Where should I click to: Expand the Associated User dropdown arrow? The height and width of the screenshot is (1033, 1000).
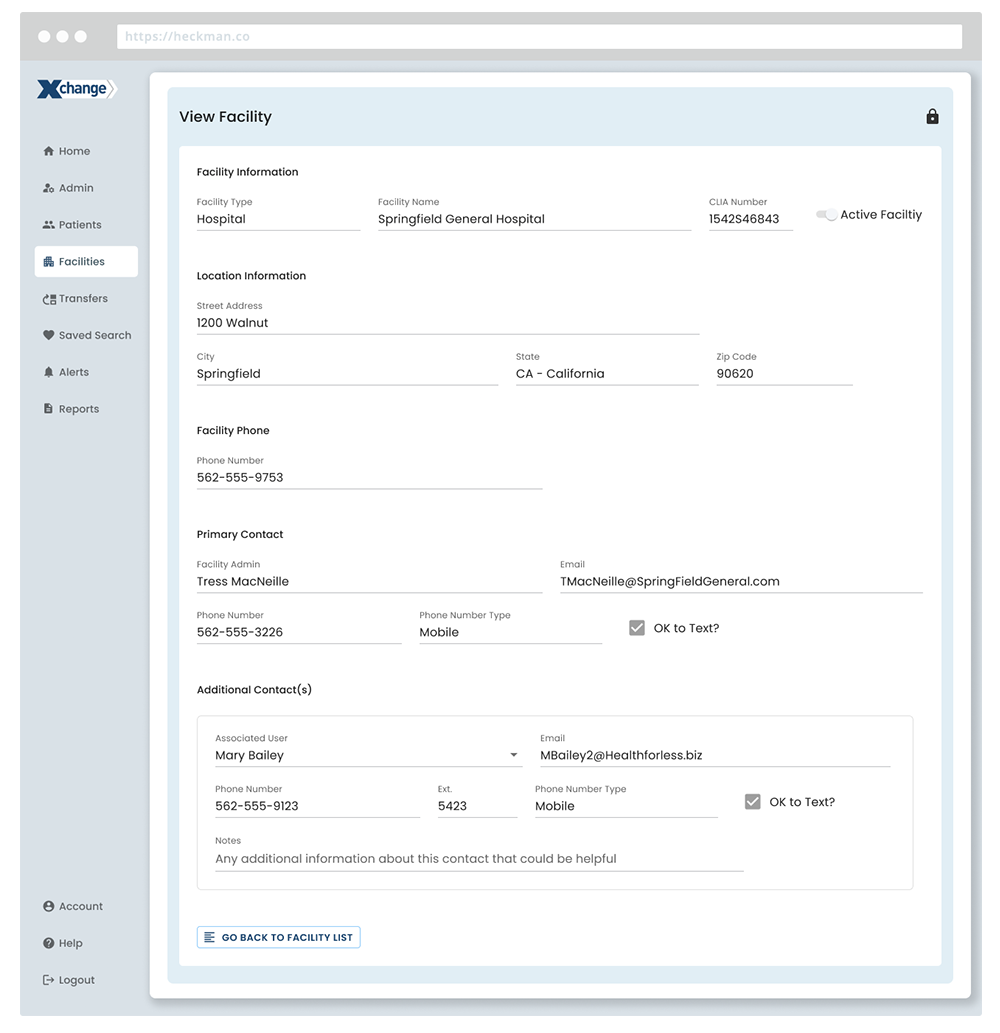514,756
